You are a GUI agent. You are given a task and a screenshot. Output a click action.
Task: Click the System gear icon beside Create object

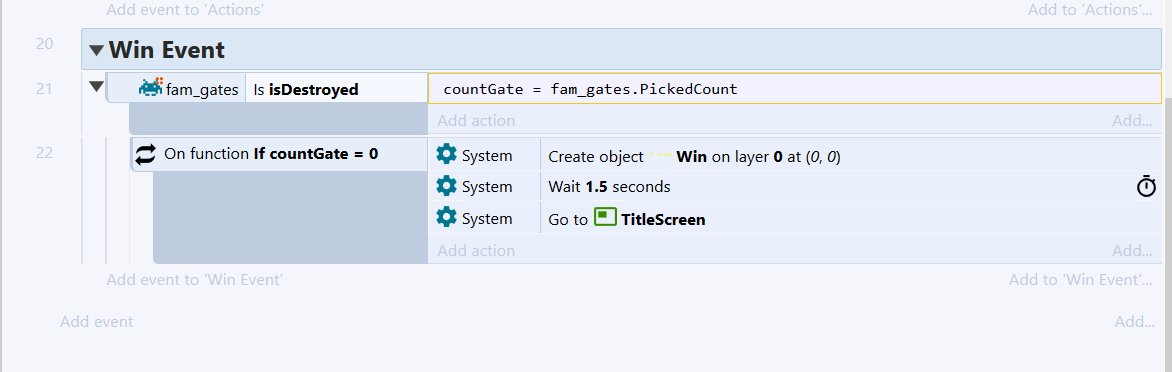[x=446, y=155]
